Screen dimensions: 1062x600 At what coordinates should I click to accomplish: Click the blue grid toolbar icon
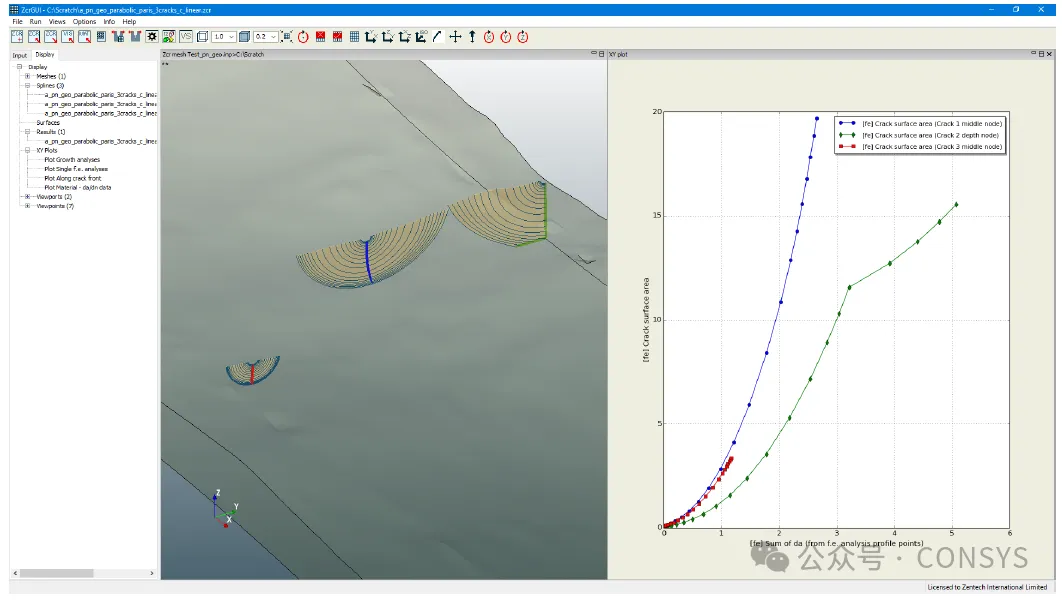(354, 37)
